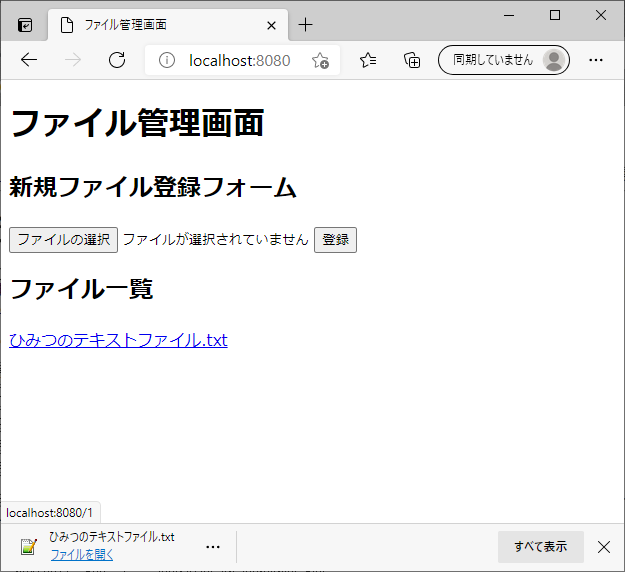This screenshot has height=572, width=625.
Task: Reload the page with the refresh icon
Action: [117, 60]
